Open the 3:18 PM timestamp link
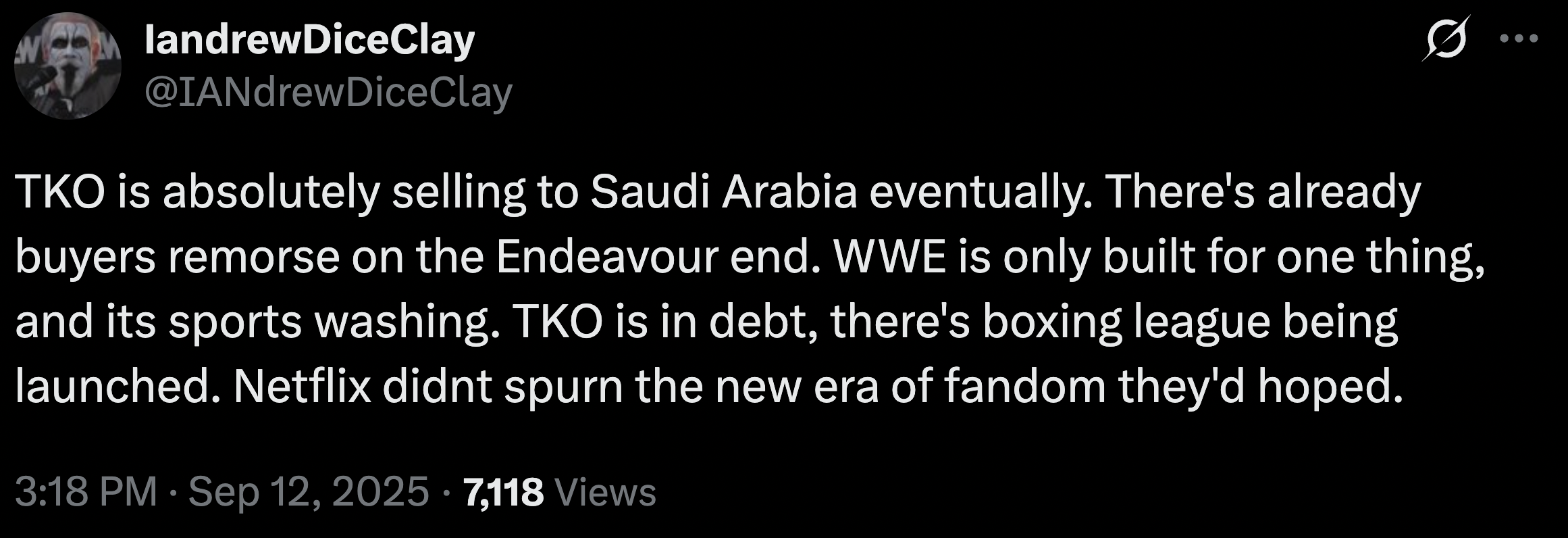Viewport: 1568px width, 538px height. click(x=86, y=491)
